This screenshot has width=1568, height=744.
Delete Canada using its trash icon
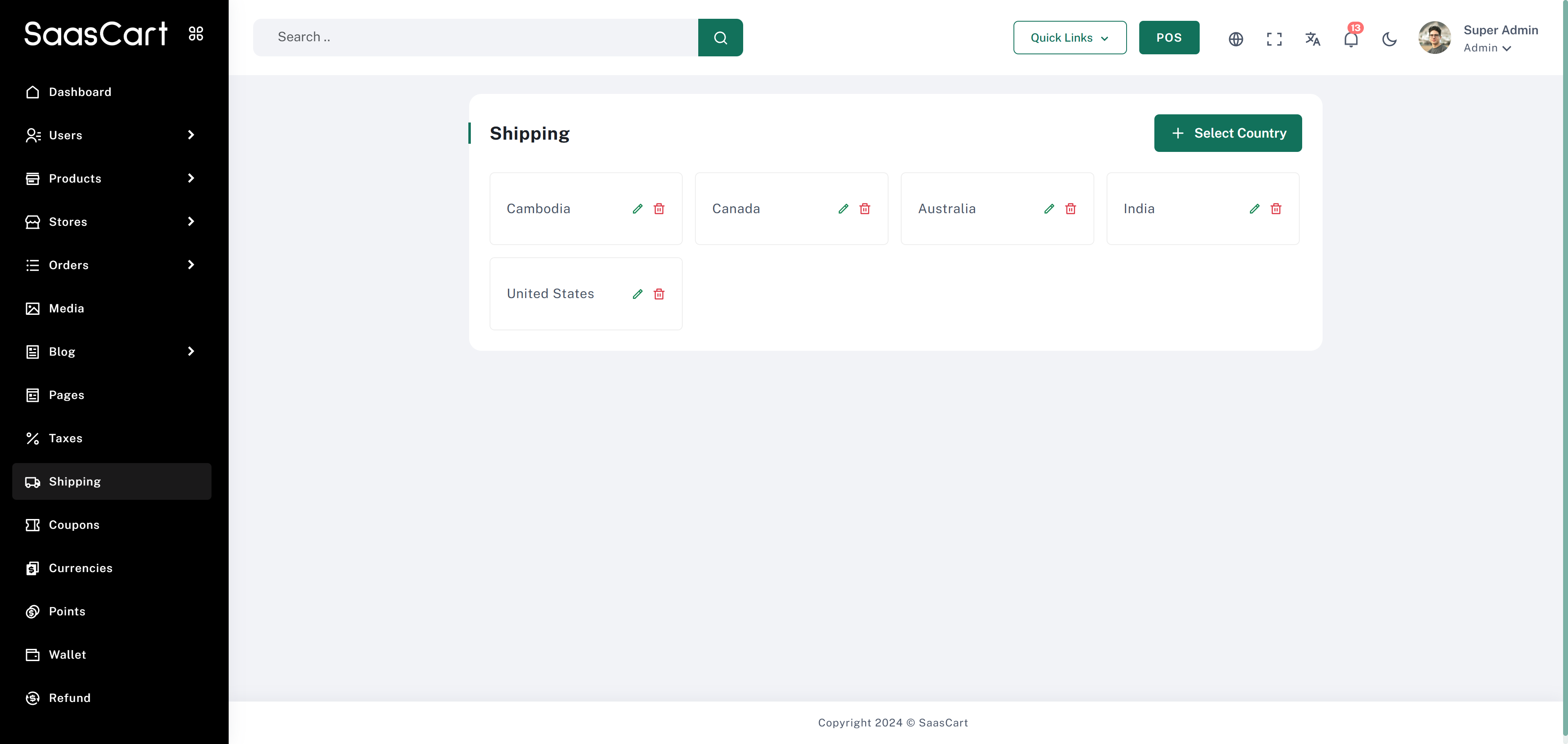point(864,209)
